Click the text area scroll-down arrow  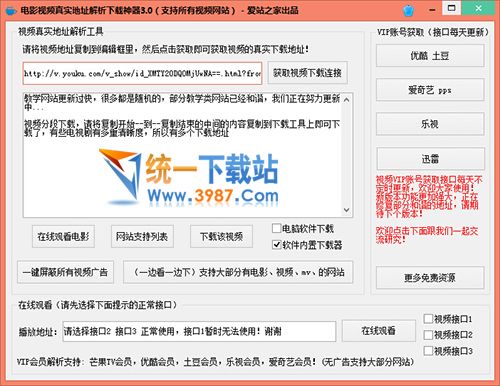coord(347,210)
